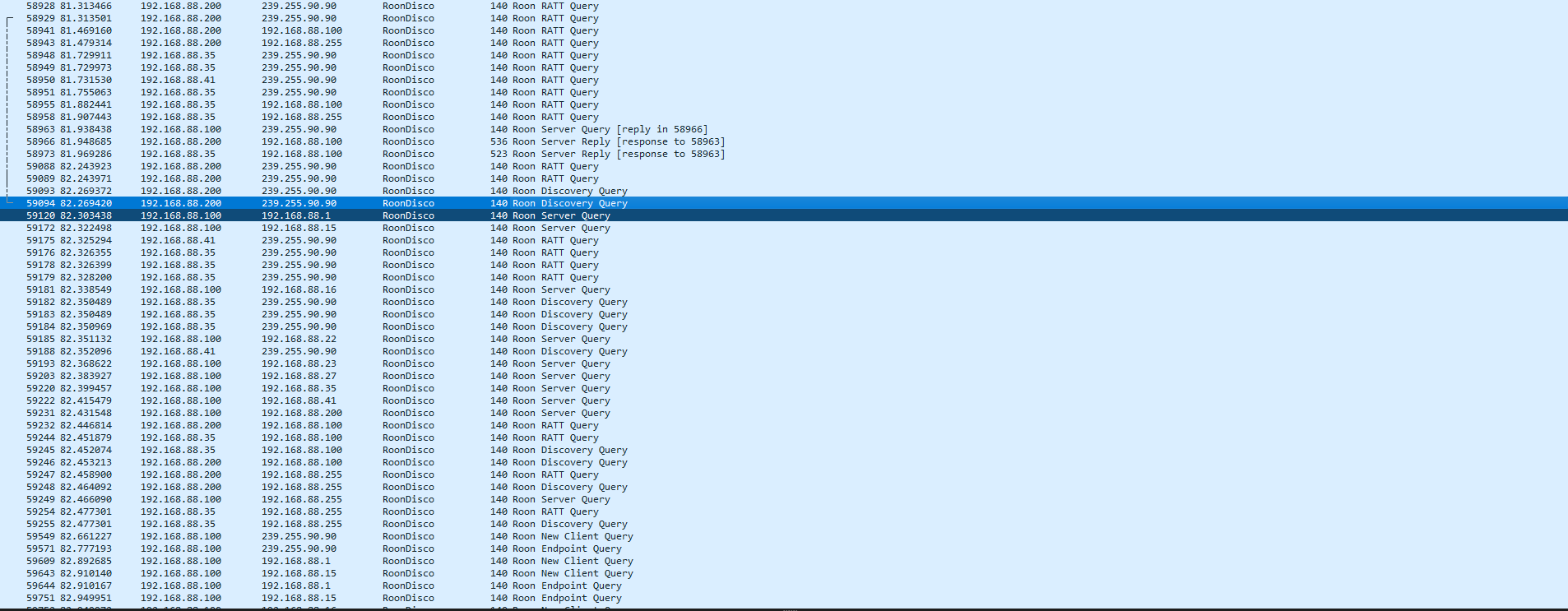Screen dimensions: 1568x611
Task: Select RATT Query packet 59247
Action: (784, 474)
